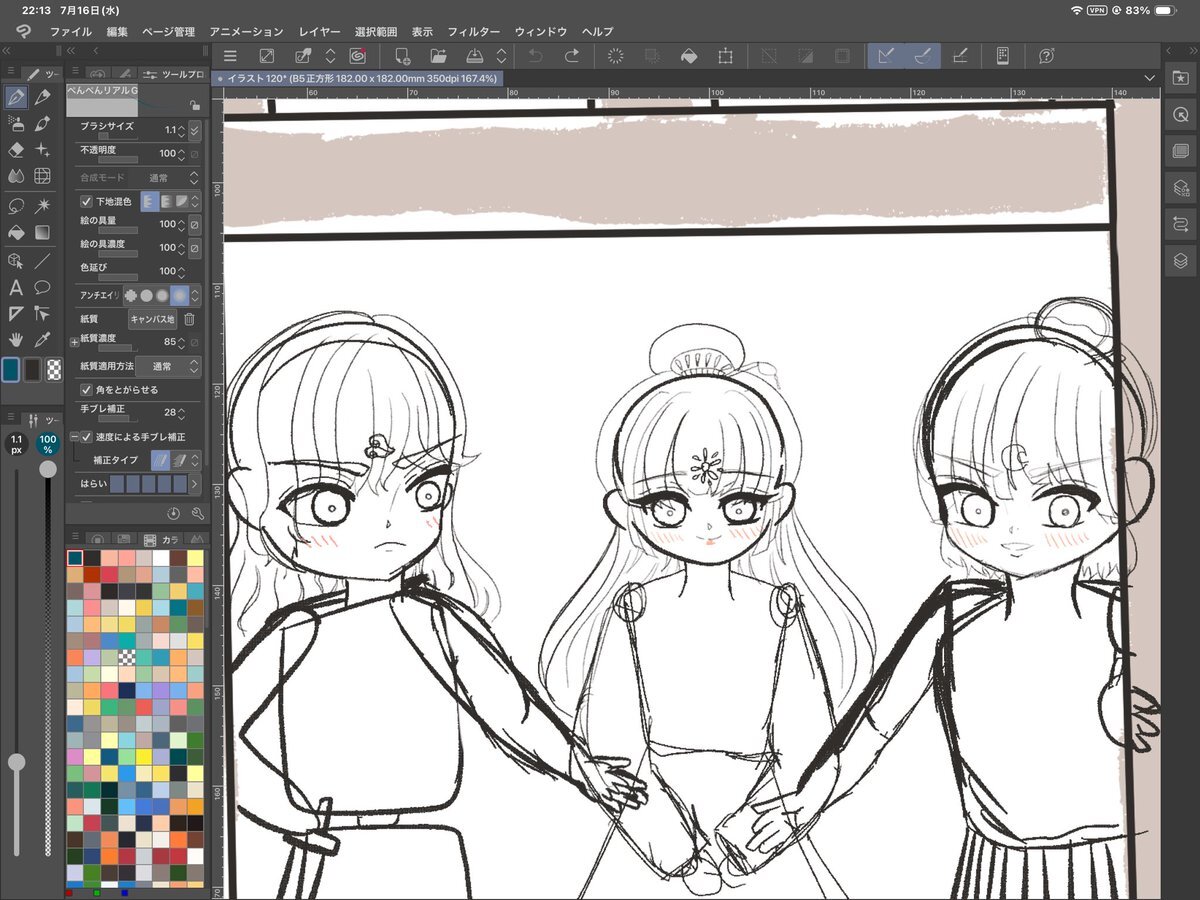Collapse the 速度による手ブレ補正 minus expander

(74, 437)
